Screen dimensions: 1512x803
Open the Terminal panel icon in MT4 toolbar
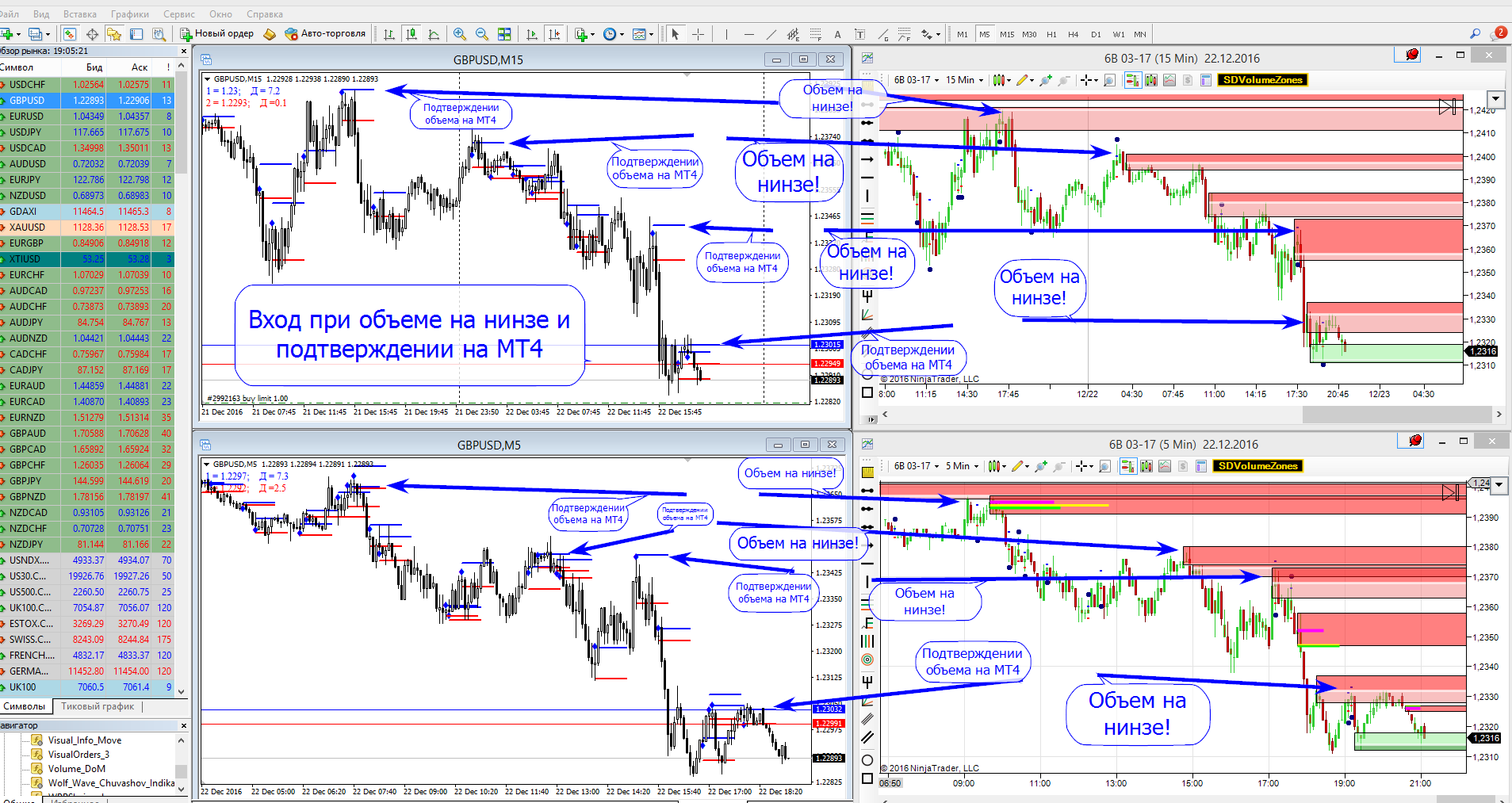(136, 34)
